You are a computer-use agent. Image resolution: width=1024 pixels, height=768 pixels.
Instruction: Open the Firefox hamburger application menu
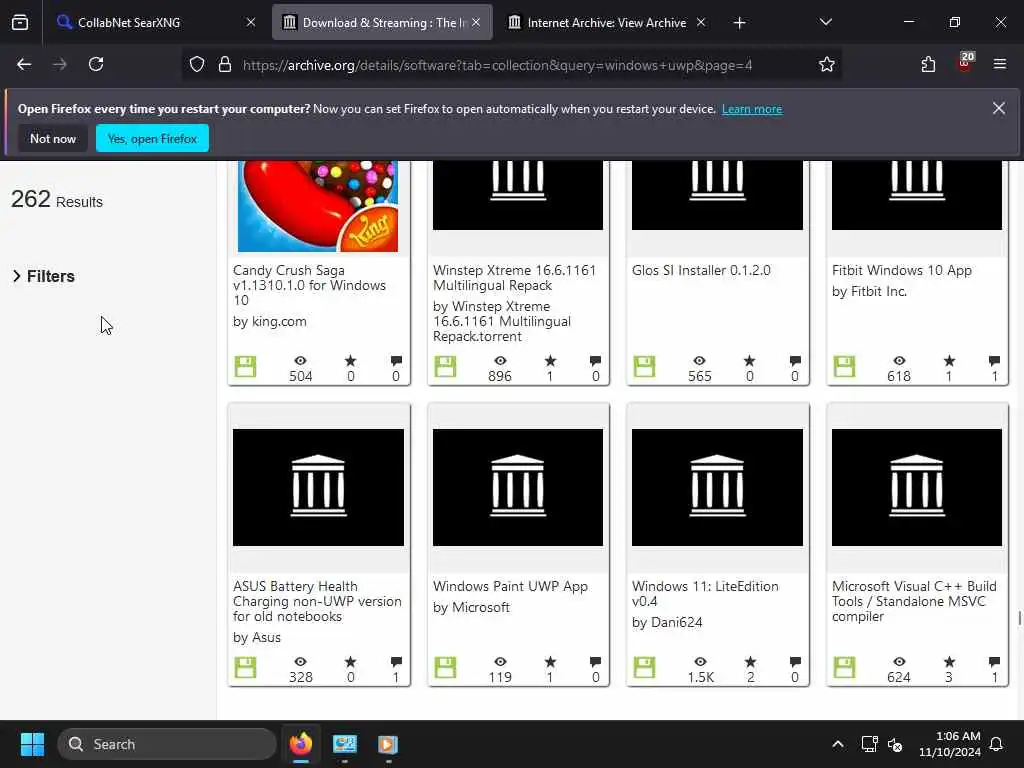tap(999, 64)
